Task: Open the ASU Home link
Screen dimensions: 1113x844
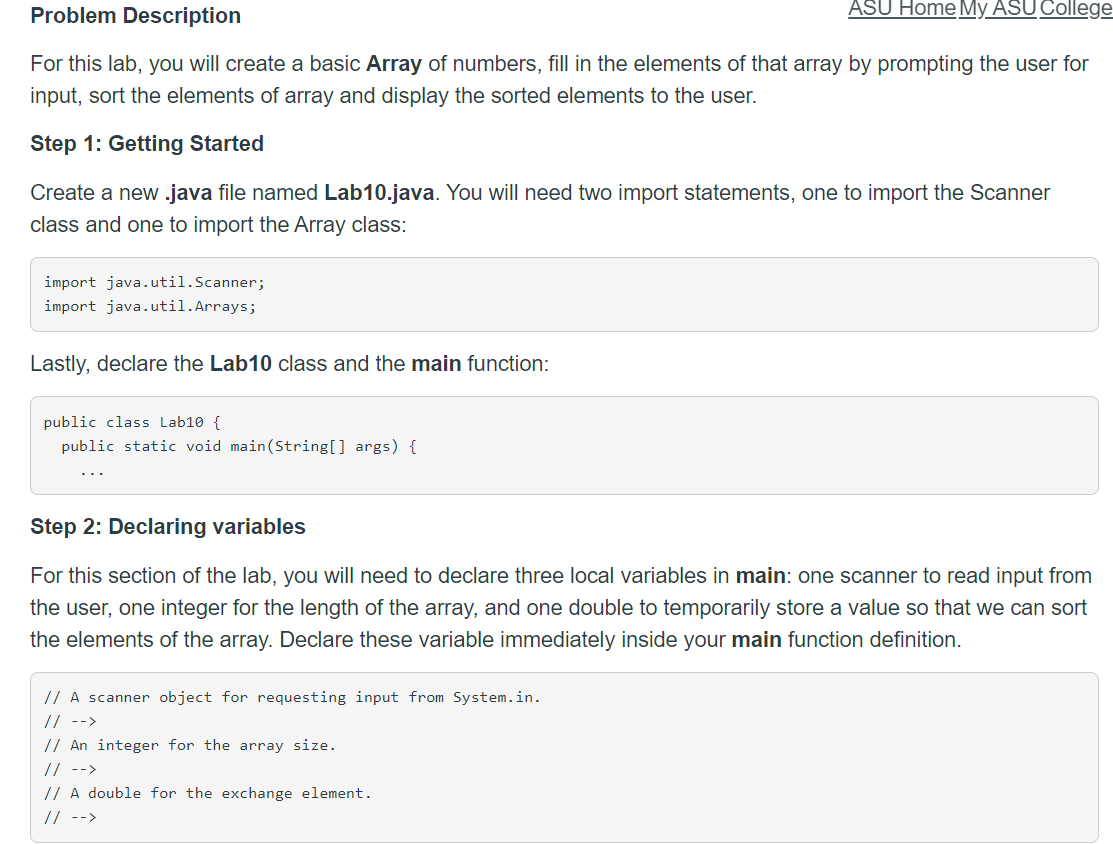Action: [900, 9]
